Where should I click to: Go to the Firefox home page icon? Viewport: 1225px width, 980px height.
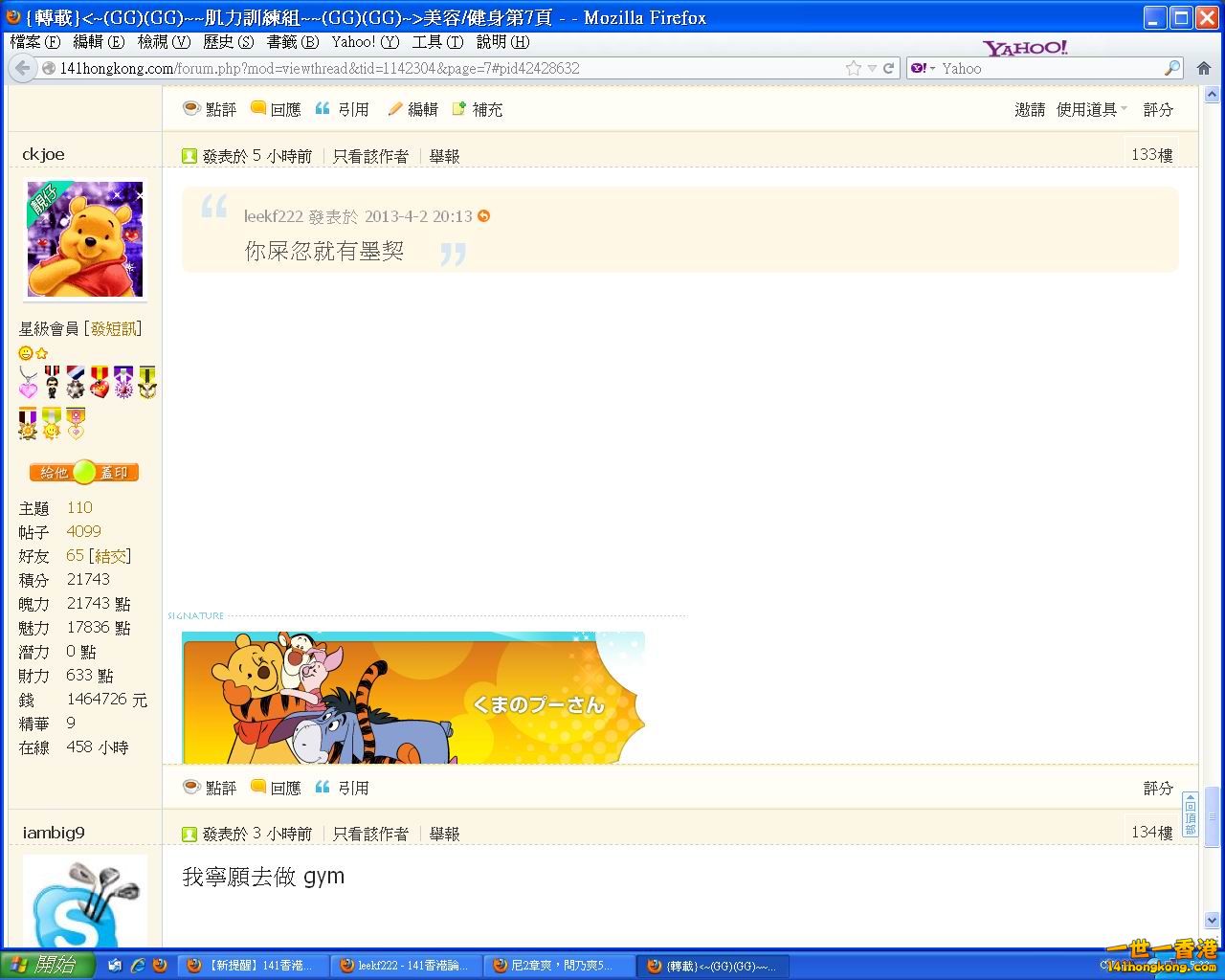point(1204,68)
